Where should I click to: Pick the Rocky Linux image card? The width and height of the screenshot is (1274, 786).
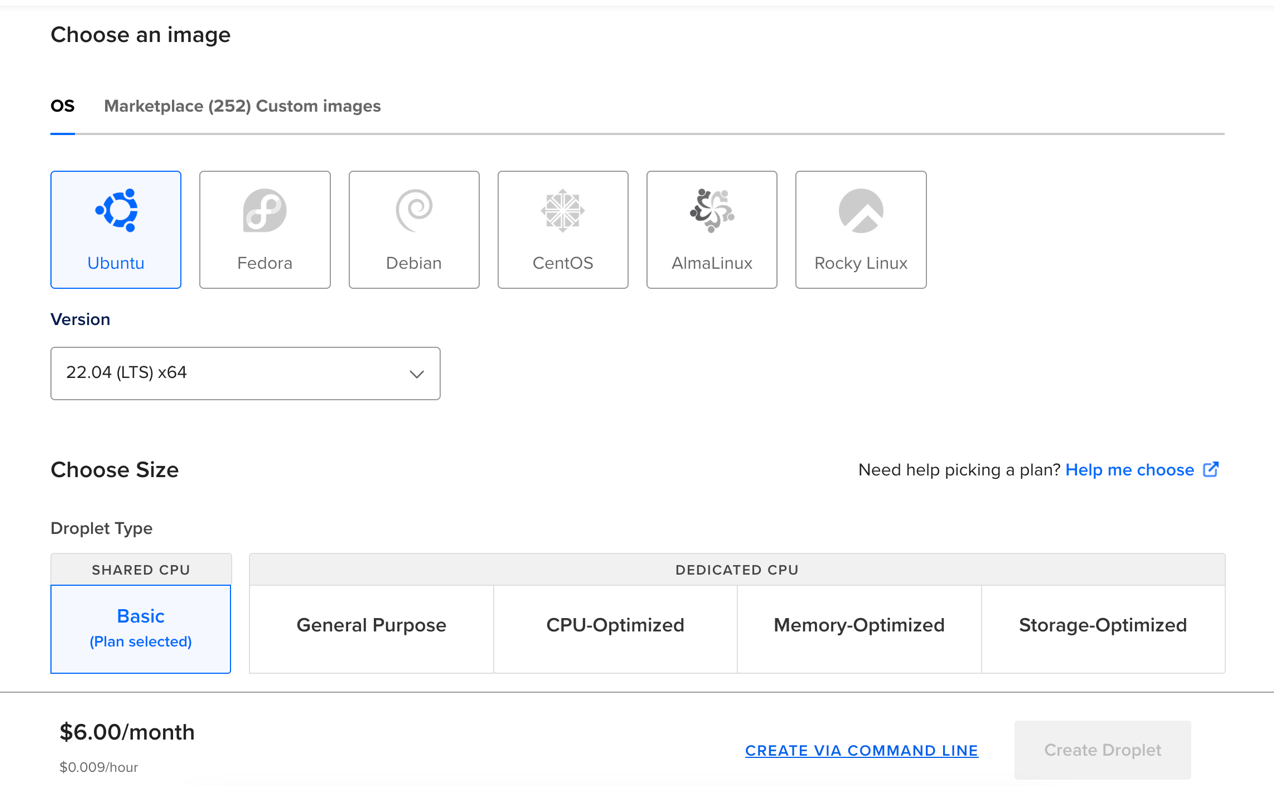[x=861, y=229]
